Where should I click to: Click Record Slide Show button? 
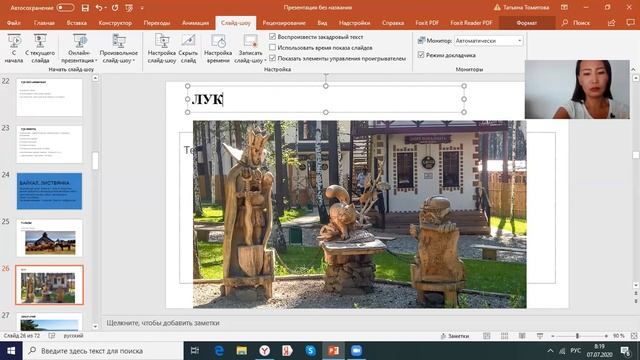coord(250,48)
